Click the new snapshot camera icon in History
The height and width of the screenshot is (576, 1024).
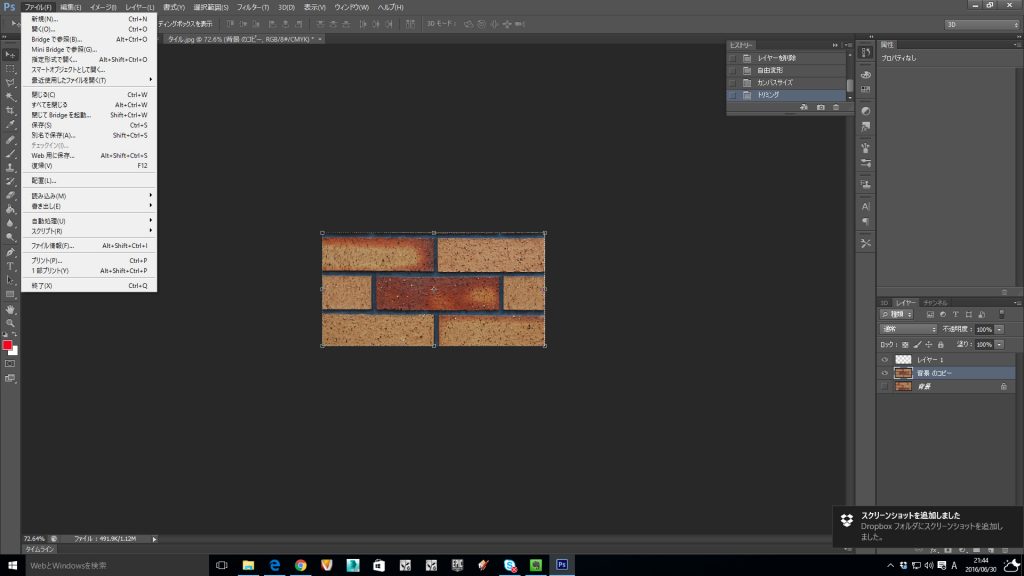(x=820, y=107)
